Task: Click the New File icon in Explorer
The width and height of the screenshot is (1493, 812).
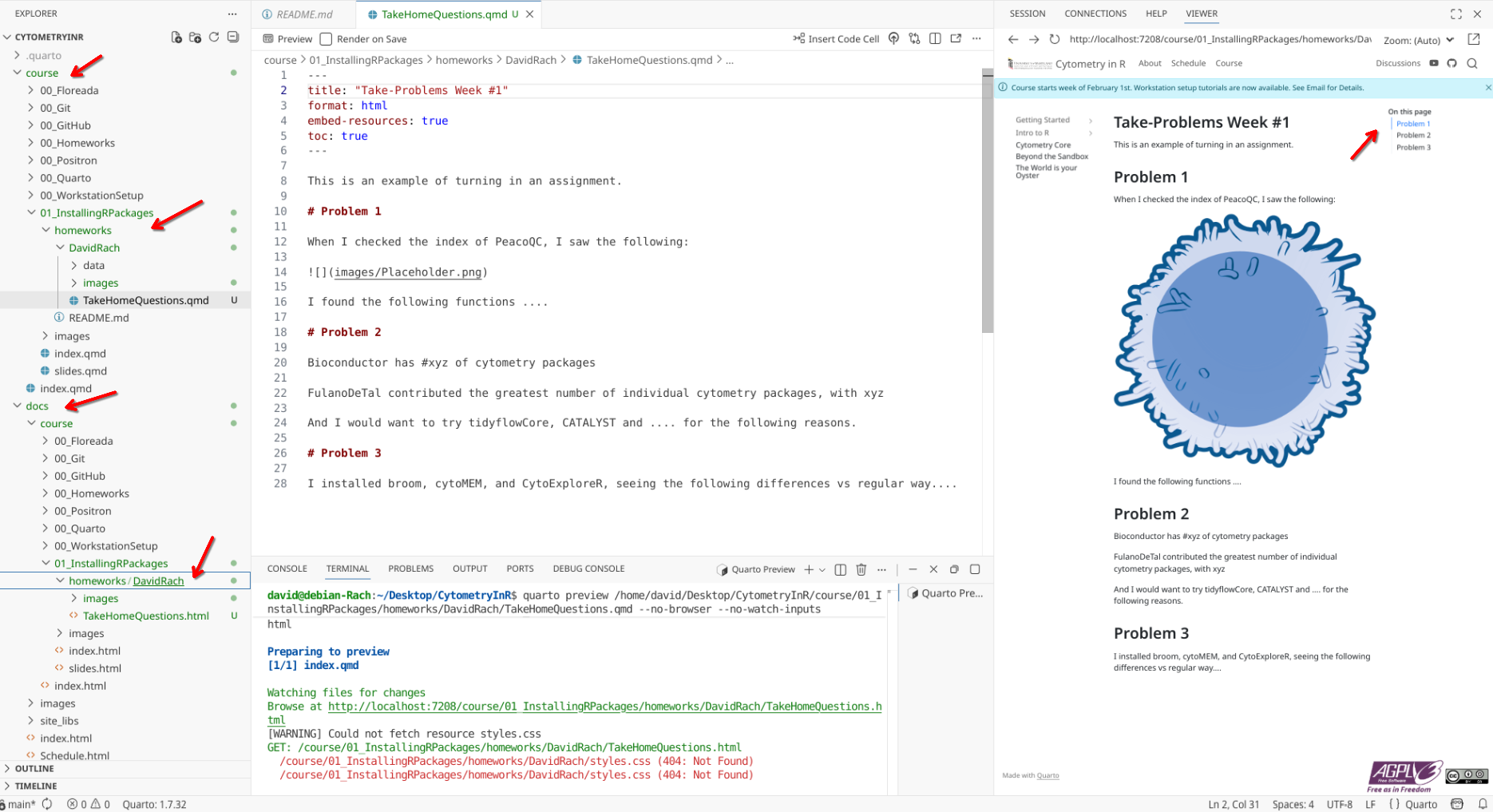Action: (176, 38)
